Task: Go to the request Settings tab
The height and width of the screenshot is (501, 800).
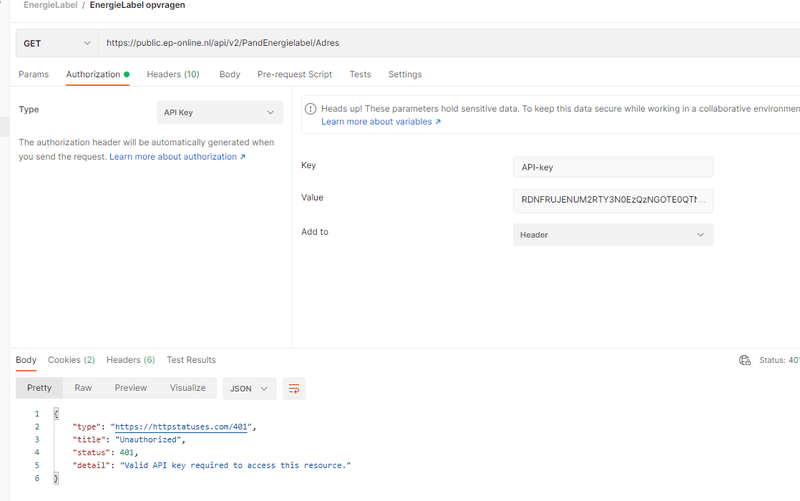Action: [x=405, y=74]
